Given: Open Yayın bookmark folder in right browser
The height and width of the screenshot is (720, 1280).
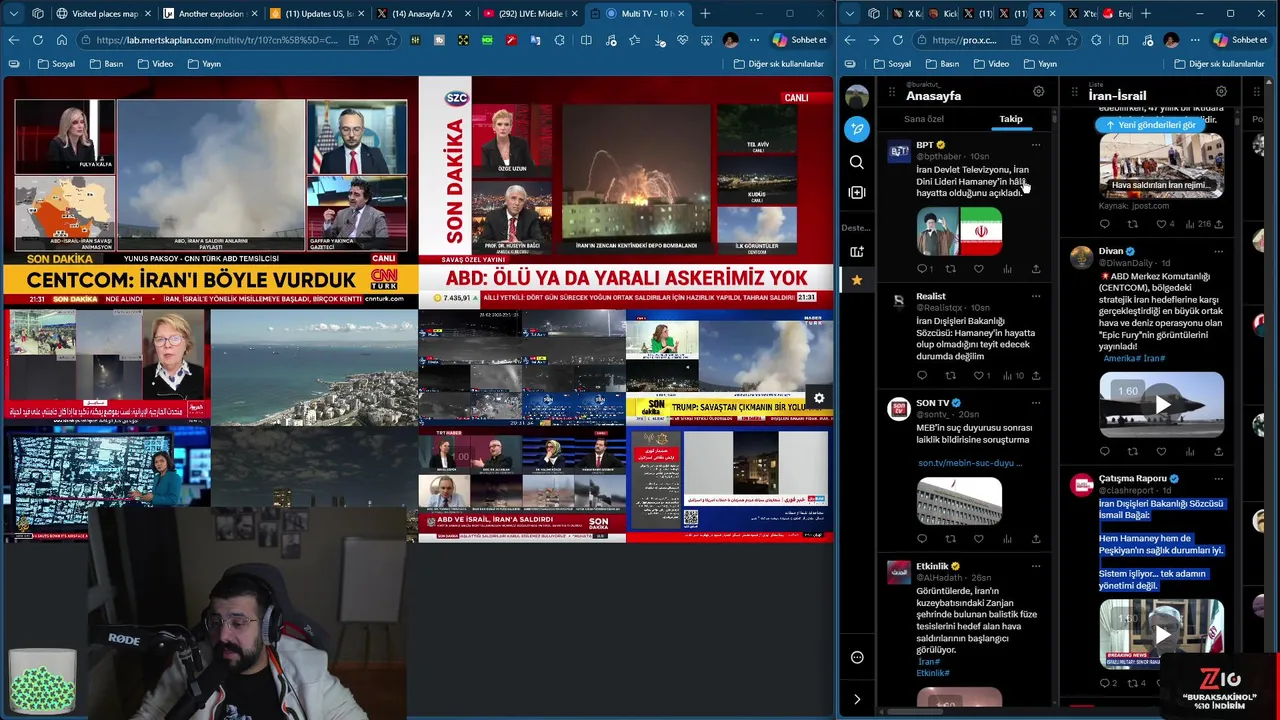Looking at the screenshot, I should point(1040,64).
